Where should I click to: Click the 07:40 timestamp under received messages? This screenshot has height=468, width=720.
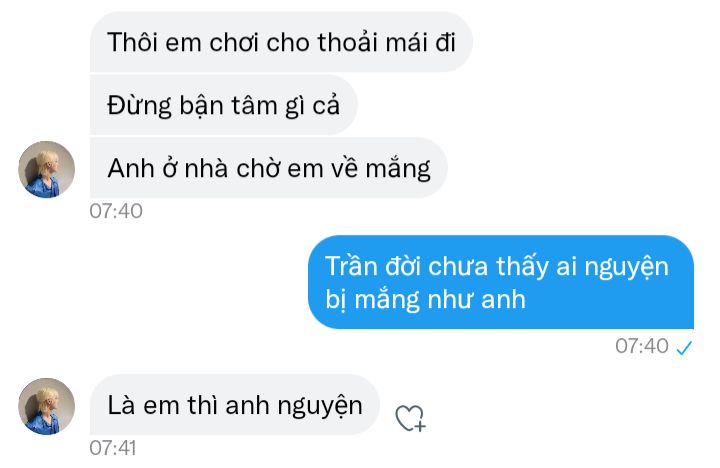[116, 211]
